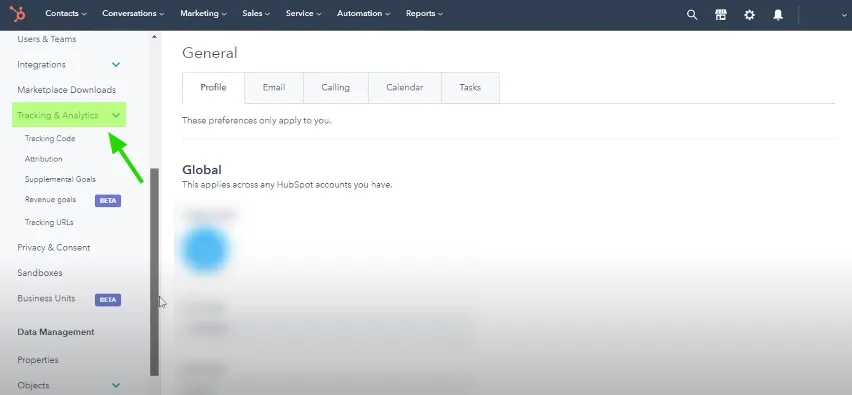Open the Integrations sidebar item
Image resolution: width=852 pixels, height=395 pixels.
coord(41,65)
